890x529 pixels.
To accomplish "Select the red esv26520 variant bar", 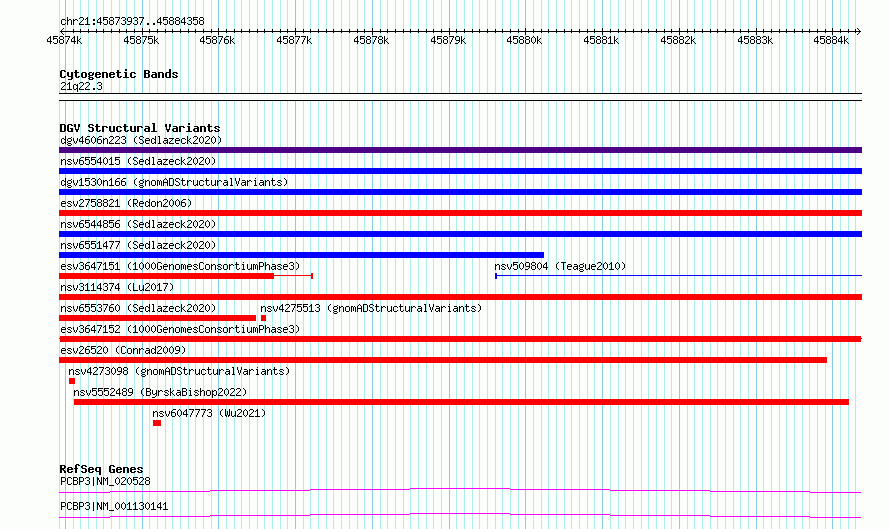I will 443,360.
